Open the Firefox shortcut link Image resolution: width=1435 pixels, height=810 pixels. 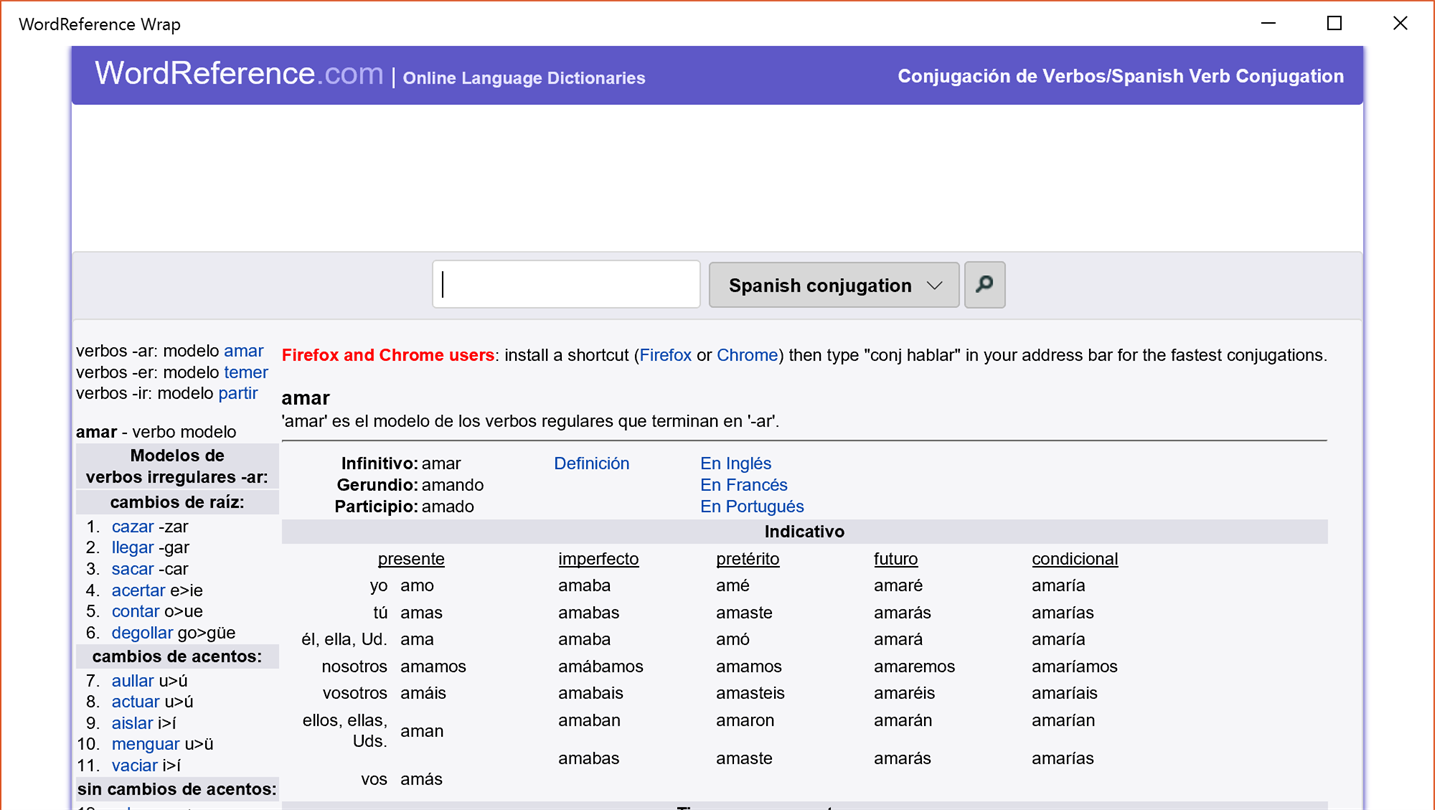click(665, 355)
